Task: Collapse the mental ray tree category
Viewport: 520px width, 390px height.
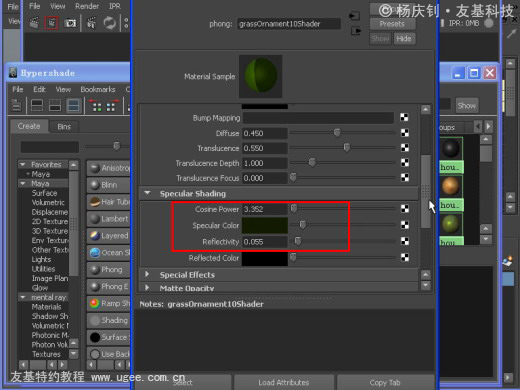Action: pos(23,297)
